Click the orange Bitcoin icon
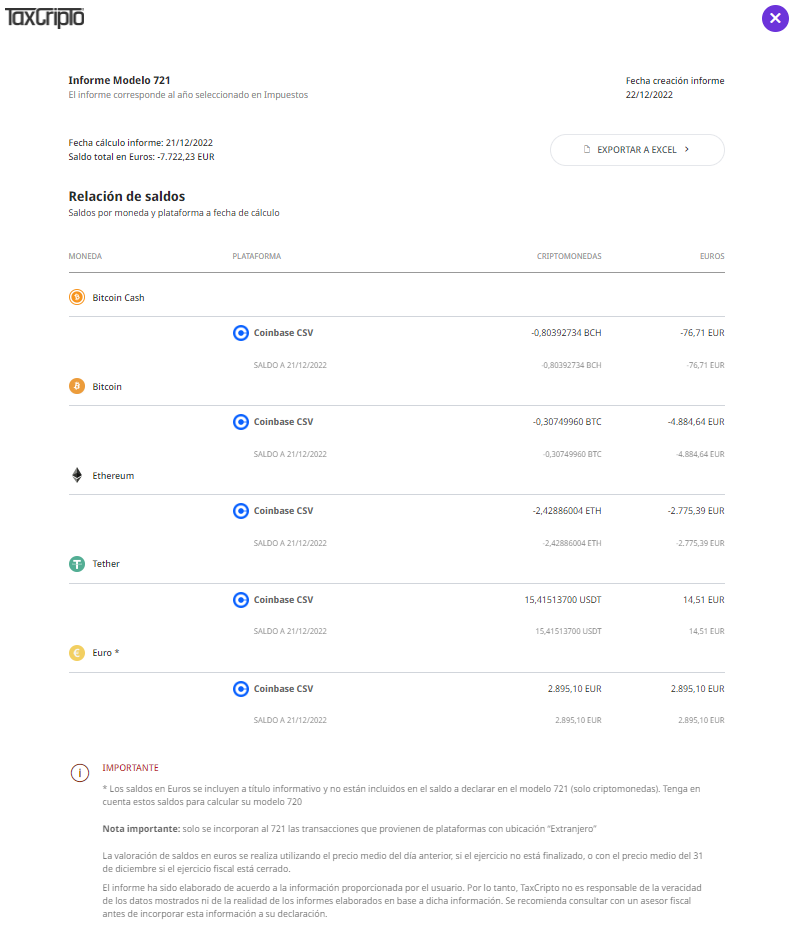Viewport: 799px width, 928px height. tap(77, 386)
